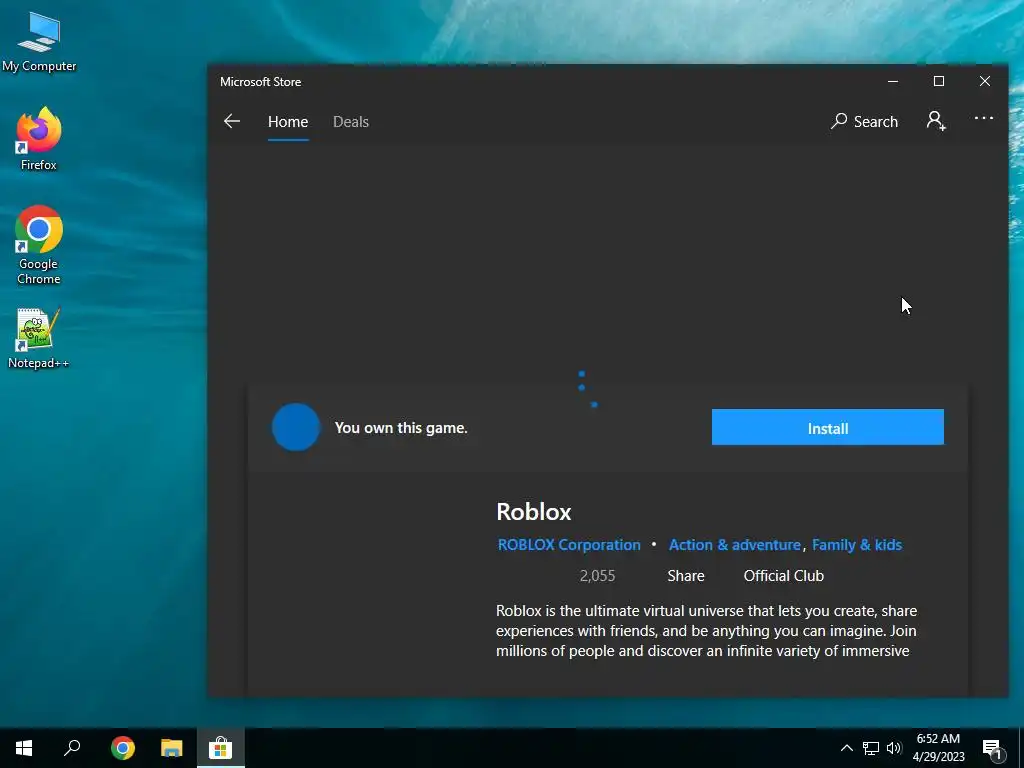Click Microsoft Store taskbar icon
Screen dimensions: 1024x768
point(221,748)
